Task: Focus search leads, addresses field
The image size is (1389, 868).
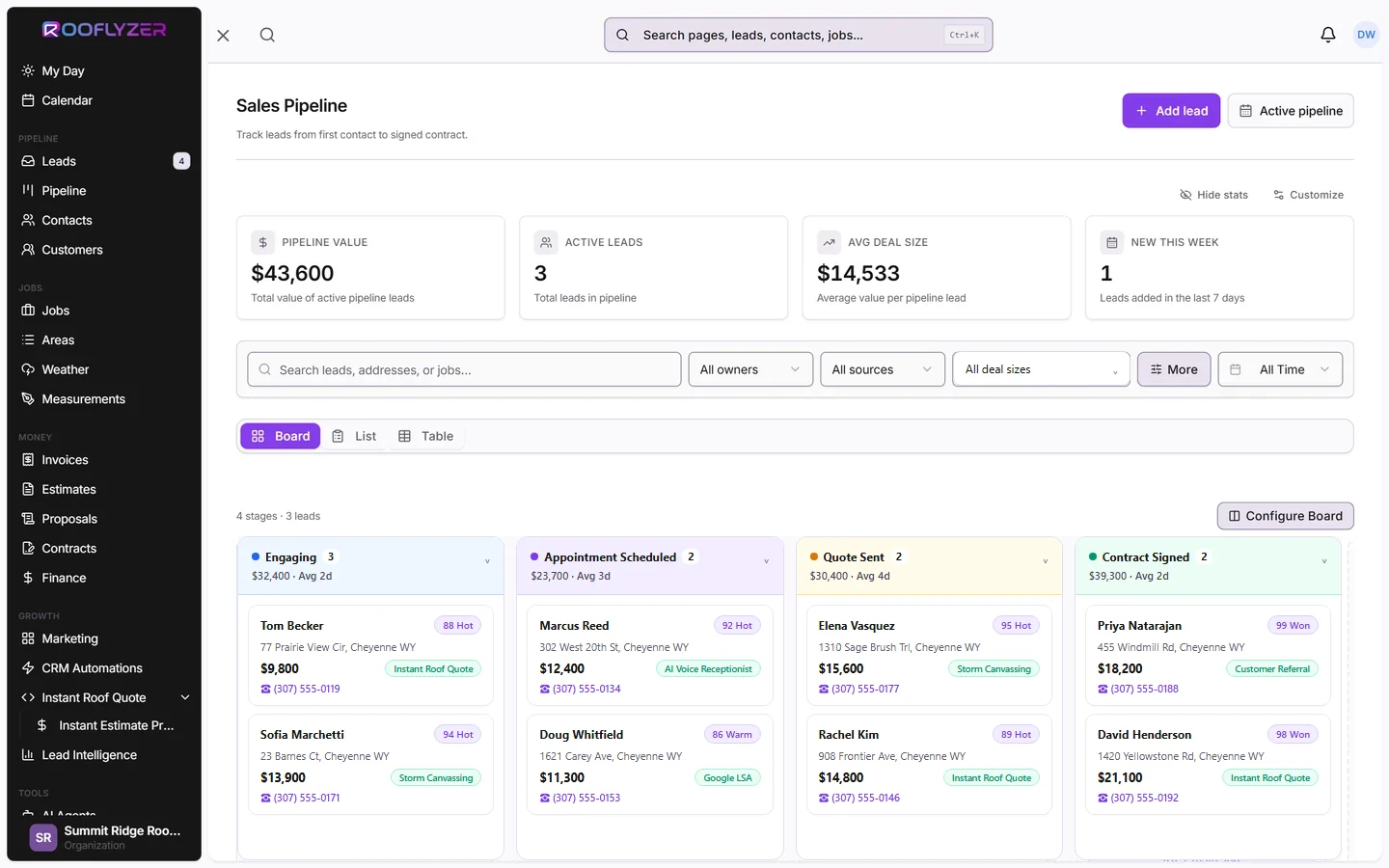Action: click(464, 369)
